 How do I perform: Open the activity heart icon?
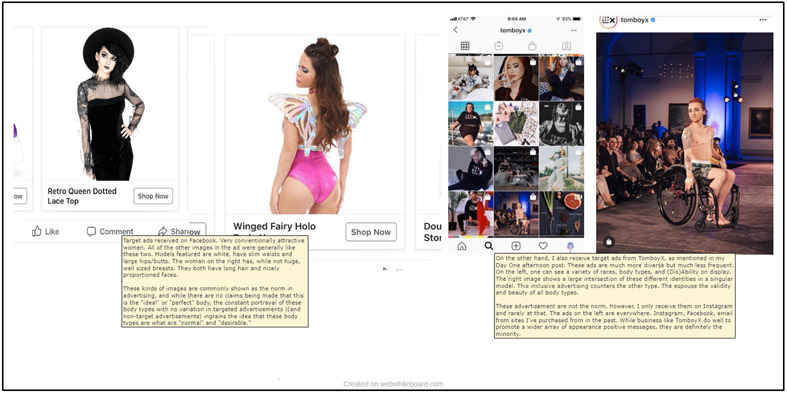[x=543, y=246]
